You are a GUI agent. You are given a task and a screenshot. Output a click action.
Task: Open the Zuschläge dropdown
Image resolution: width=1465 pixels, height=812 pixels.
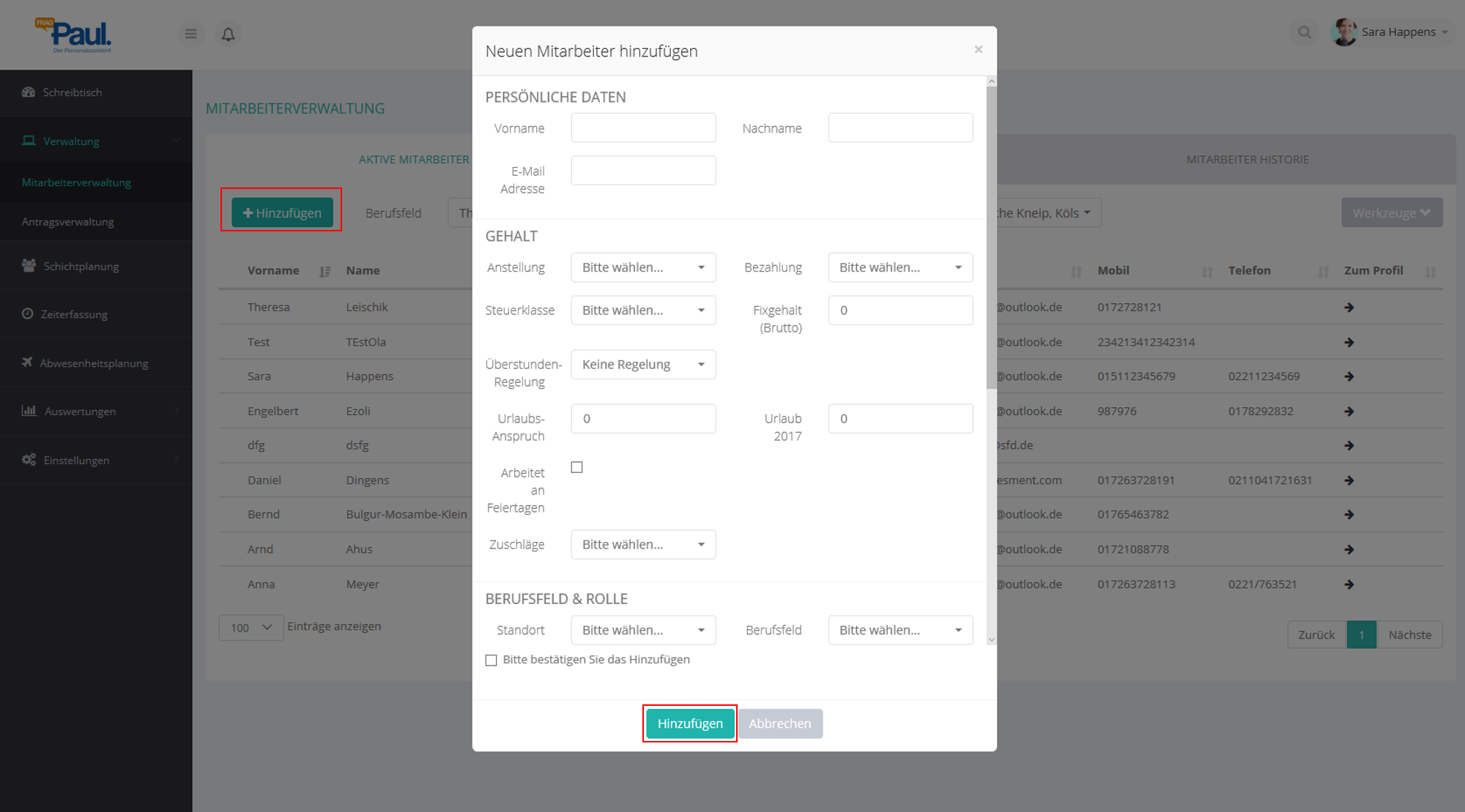(x=642, y=545)
